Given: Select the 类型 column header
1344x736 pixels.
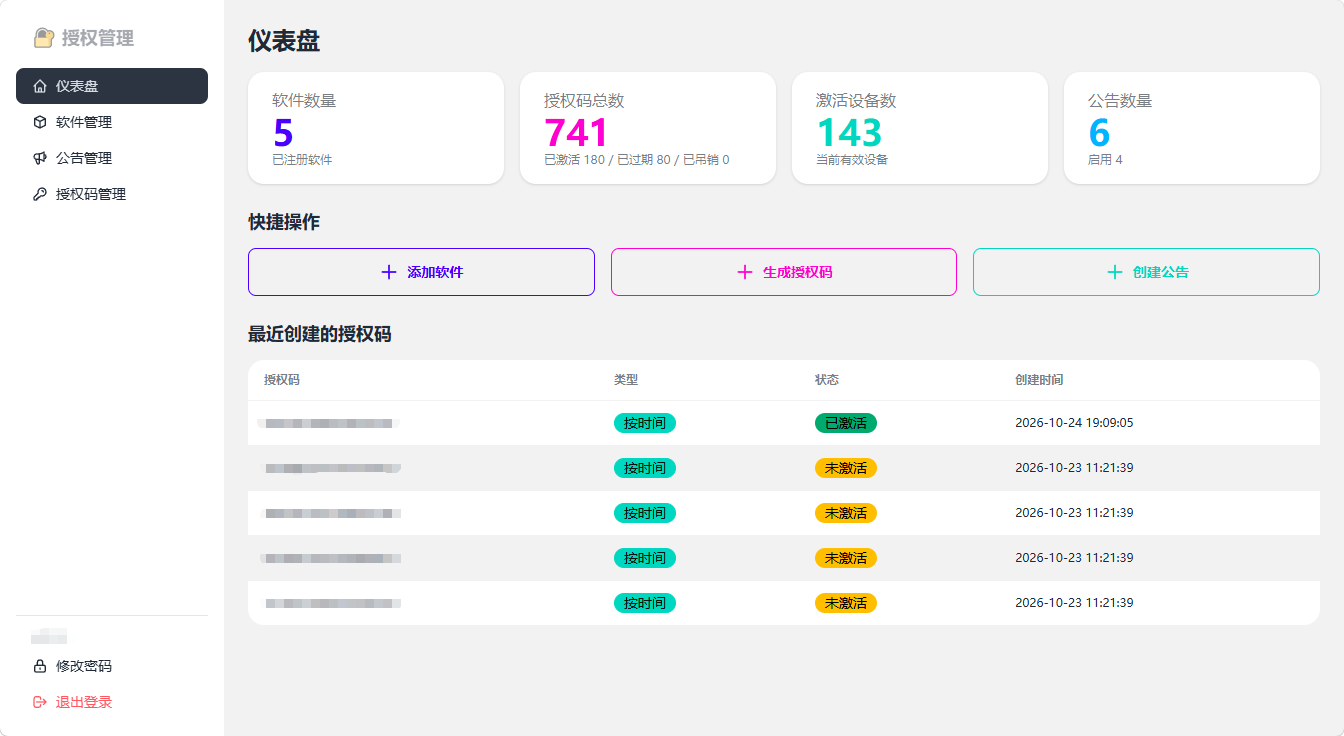Looking at the screenshot, I should coord(626,380).
